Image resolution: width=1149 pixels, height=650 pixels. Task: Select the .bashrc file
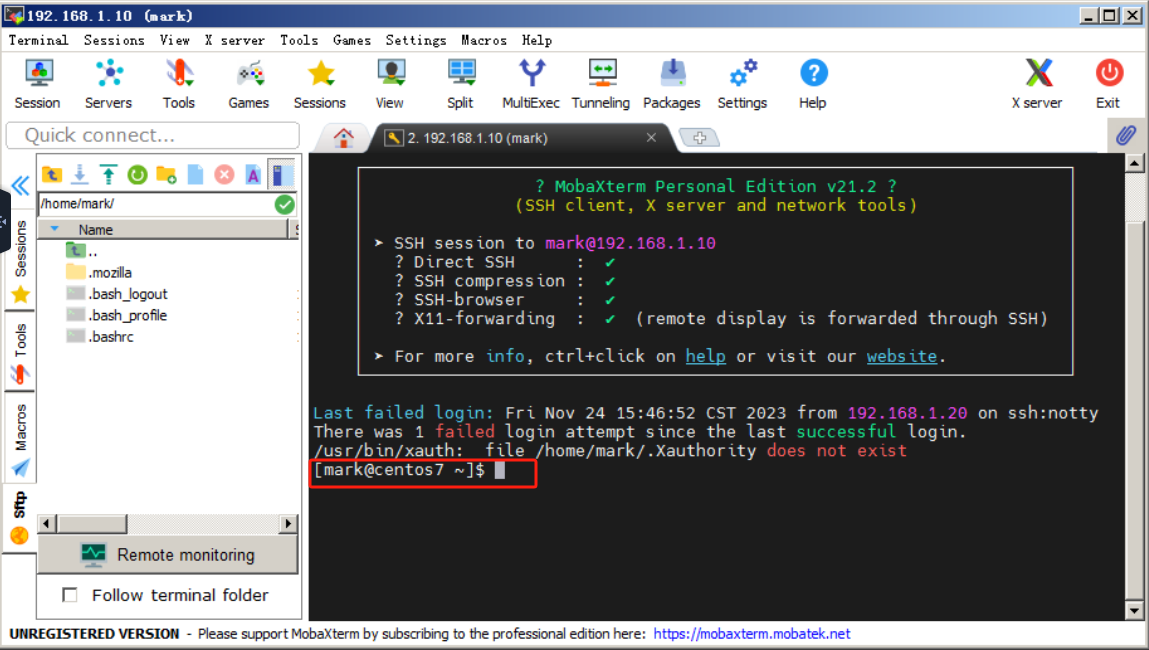tap(100, 336)
